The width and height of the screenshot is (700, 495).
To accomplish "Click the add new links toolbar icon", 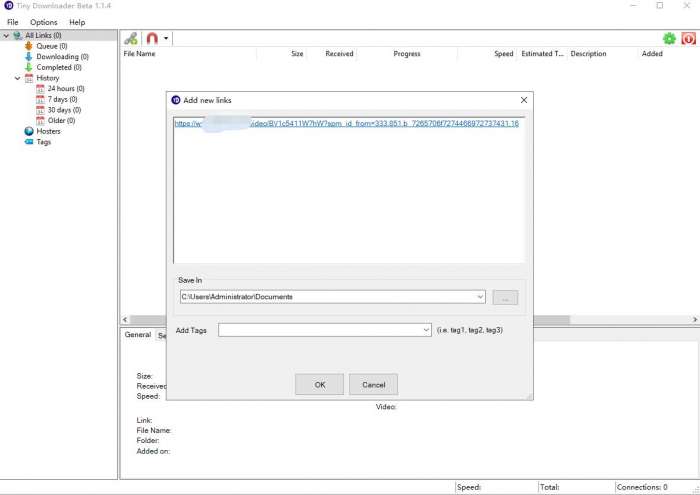I will [x=131, y=38].
